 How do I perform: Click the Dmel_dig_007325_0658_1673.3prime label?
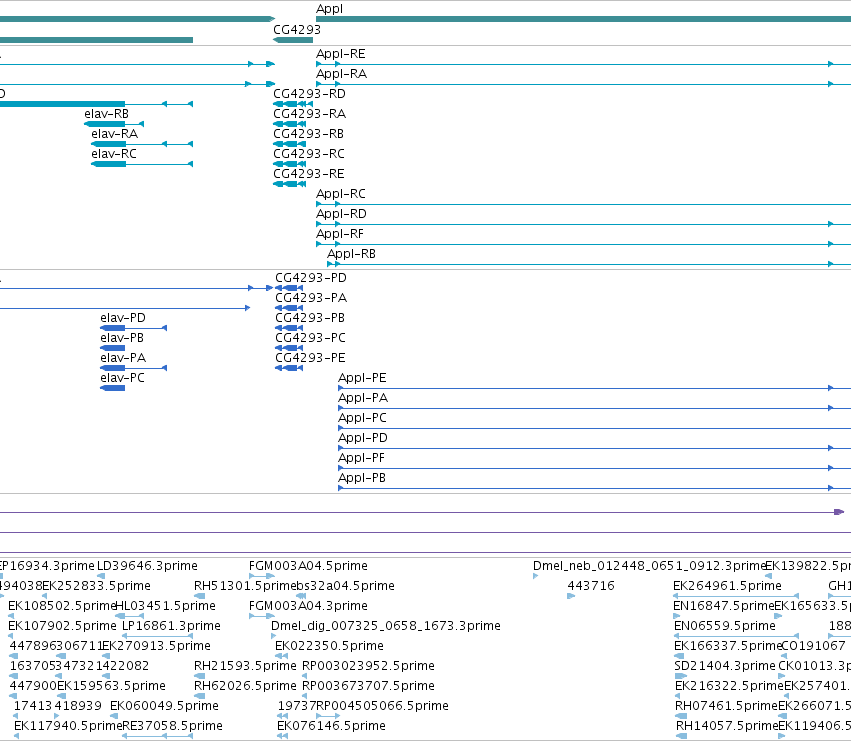pos(386,626)
